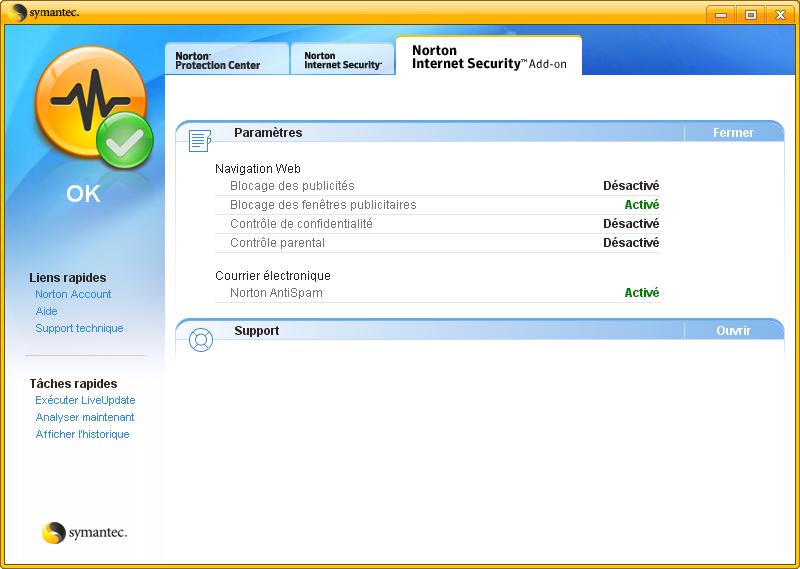Start a scan with Analyser maintenant
This screenshot has width=800, height=569.
85,417
